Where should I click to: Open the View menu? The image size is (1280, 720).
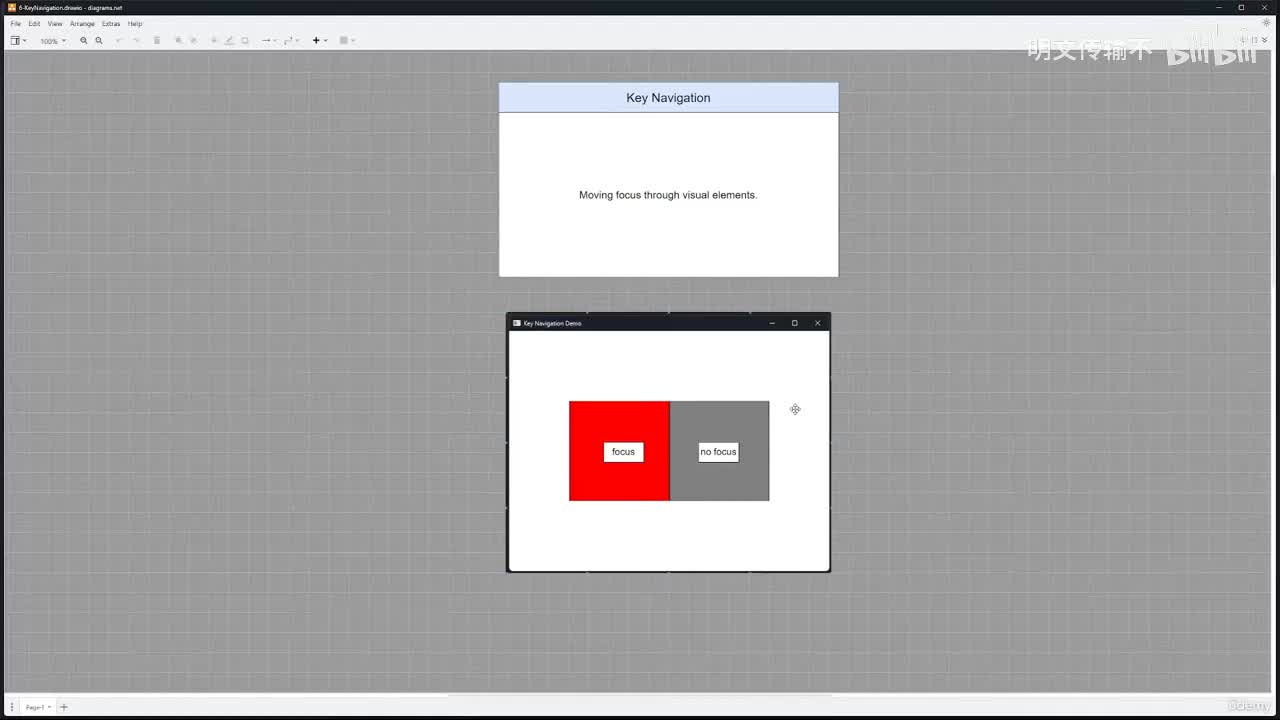pos(54,23)
